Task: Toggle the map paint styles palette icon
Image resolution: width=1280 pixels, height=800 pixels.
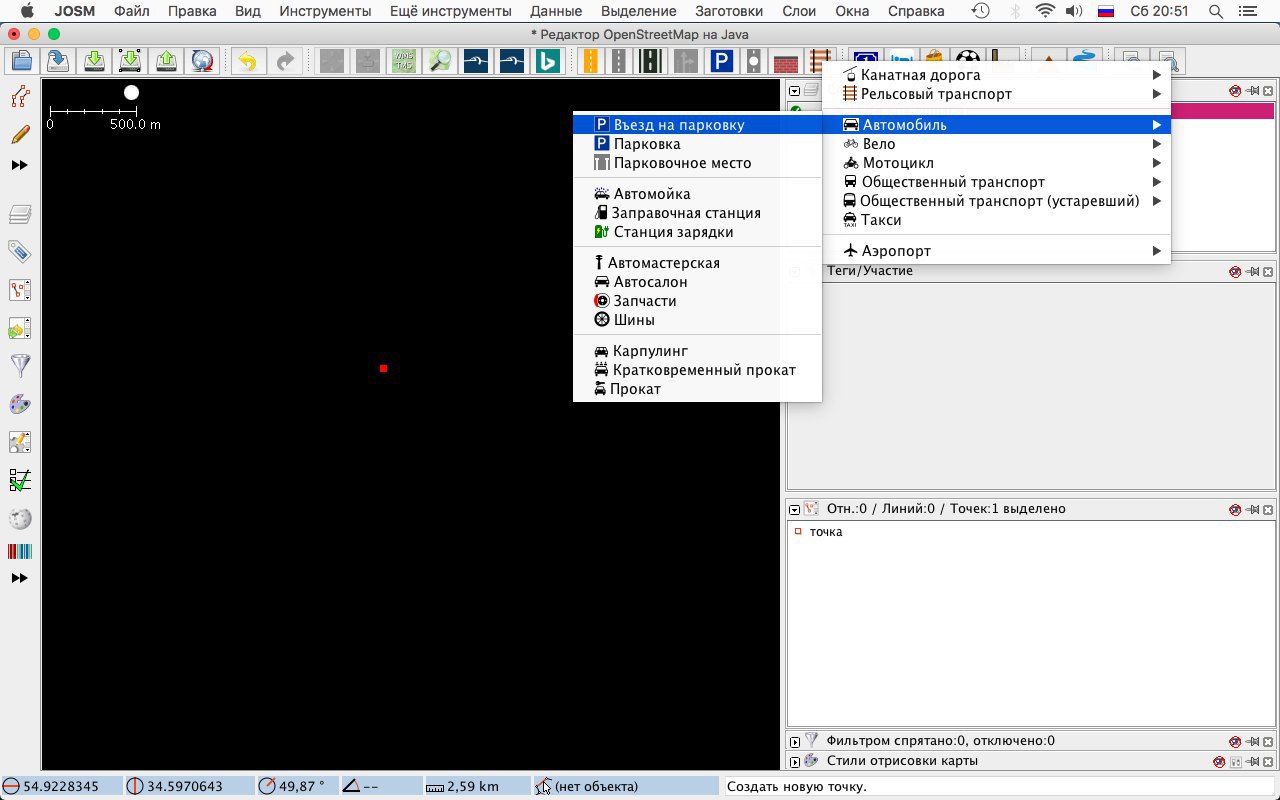Action: [x=20, y=404]
